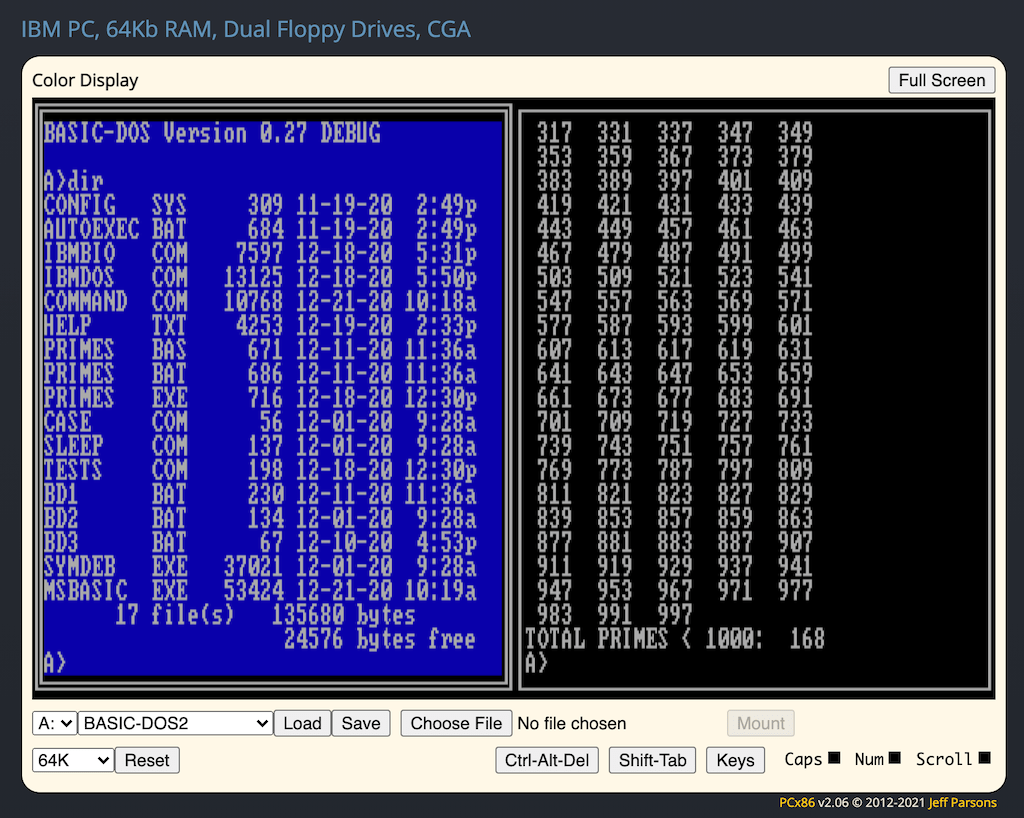This screenshot has height=818, width=1024.
Task: Click the PRIMES BAS file row
Action: (260, 350)
